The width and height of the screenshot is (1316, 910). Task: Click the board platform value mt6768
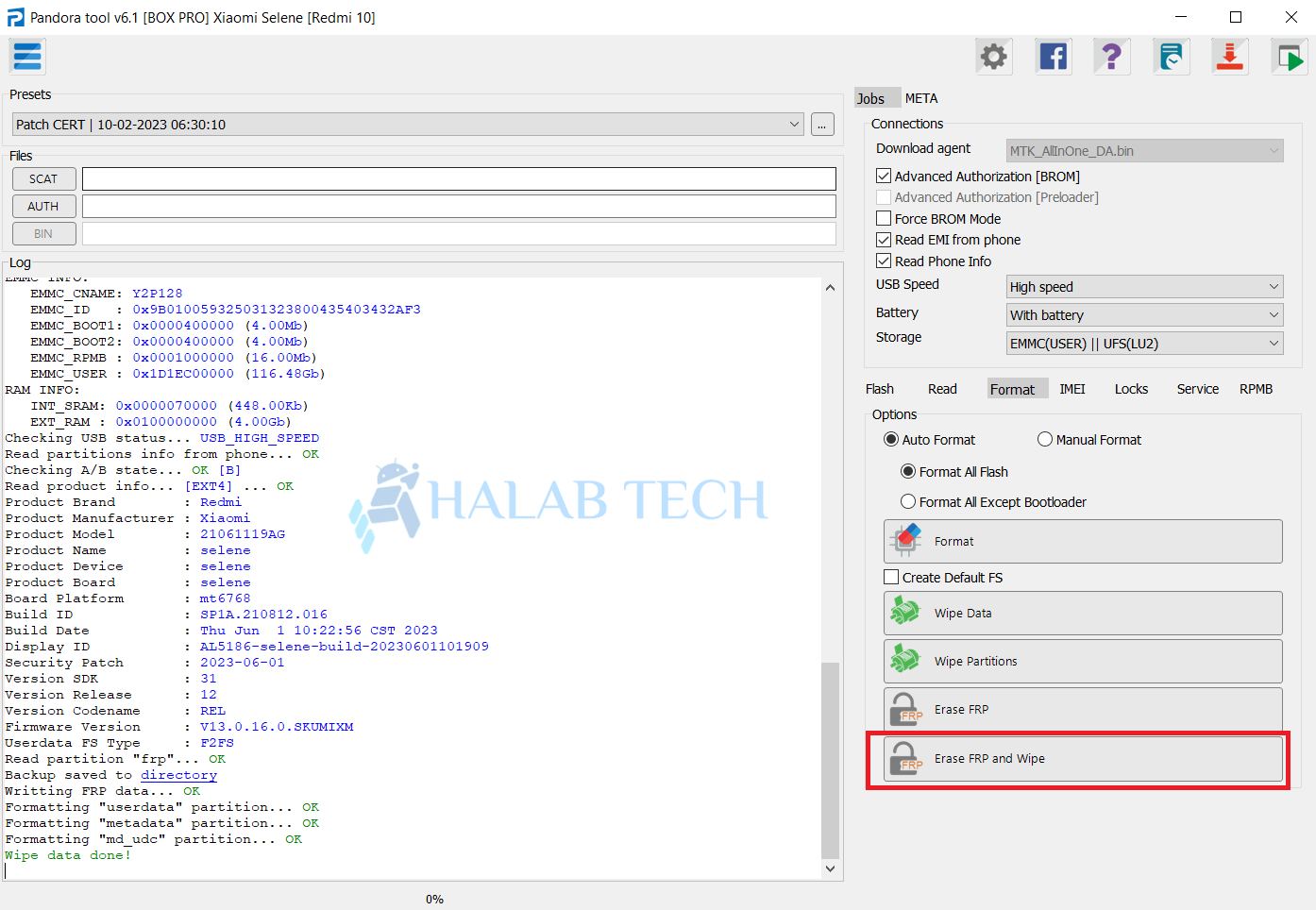(x=225, y=598)
